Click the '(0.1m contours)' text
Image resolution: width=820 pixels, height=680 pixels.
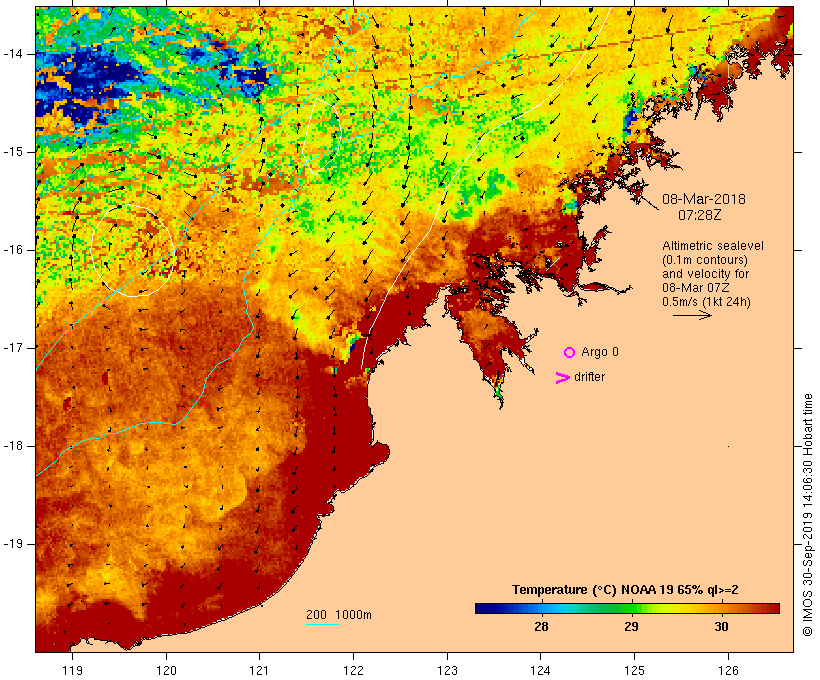point(705,260)
